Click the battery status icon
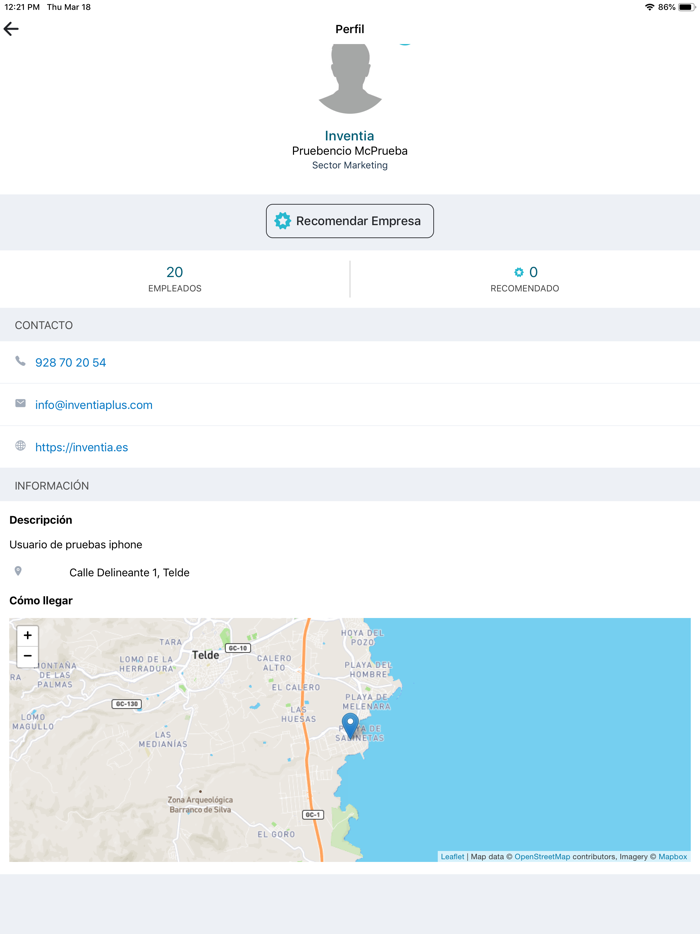This screenshot has width=700, height=934. 687,7
